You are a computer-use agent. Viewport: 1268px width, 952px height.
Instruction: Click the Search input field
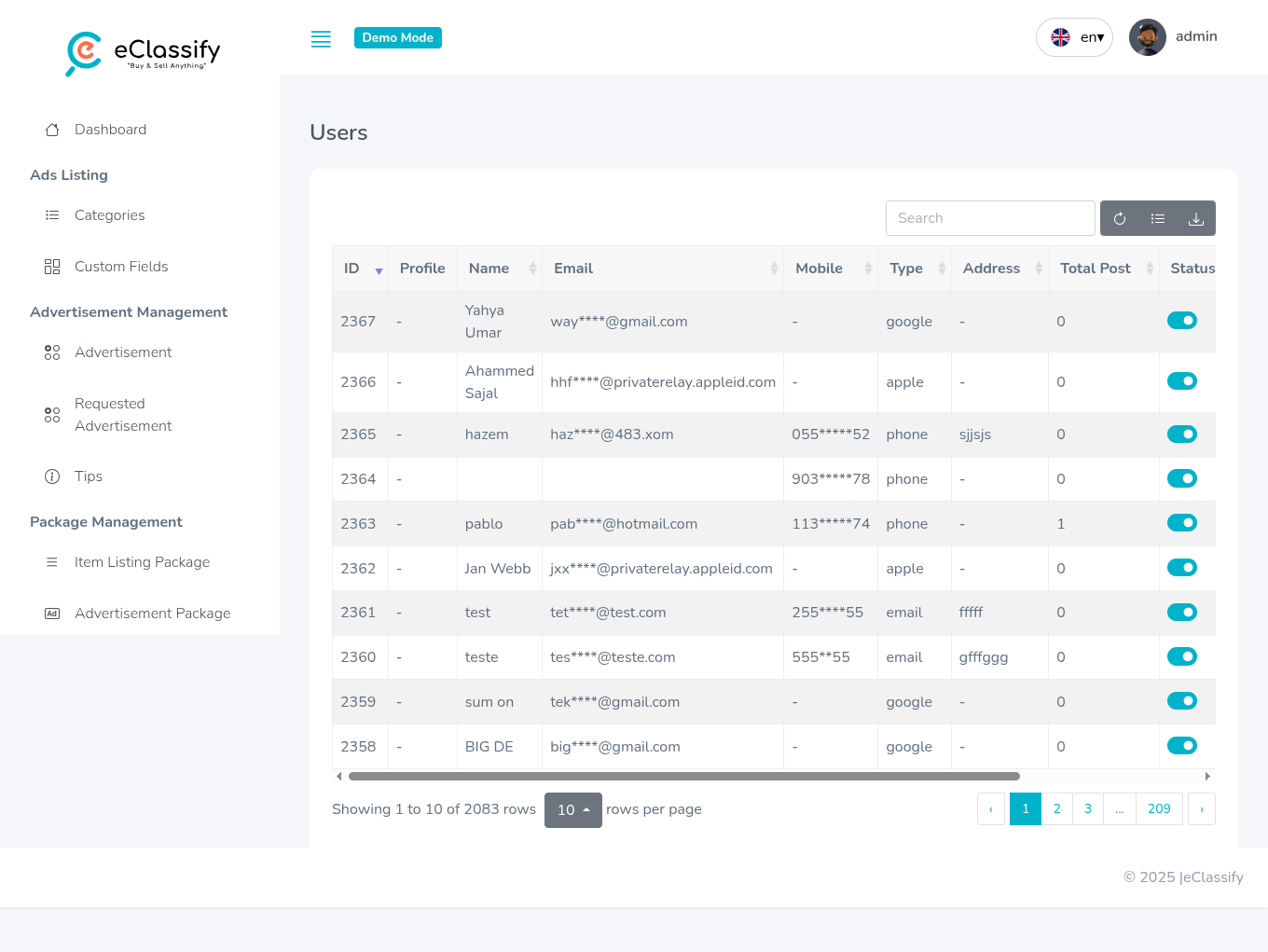pos(989,218)
